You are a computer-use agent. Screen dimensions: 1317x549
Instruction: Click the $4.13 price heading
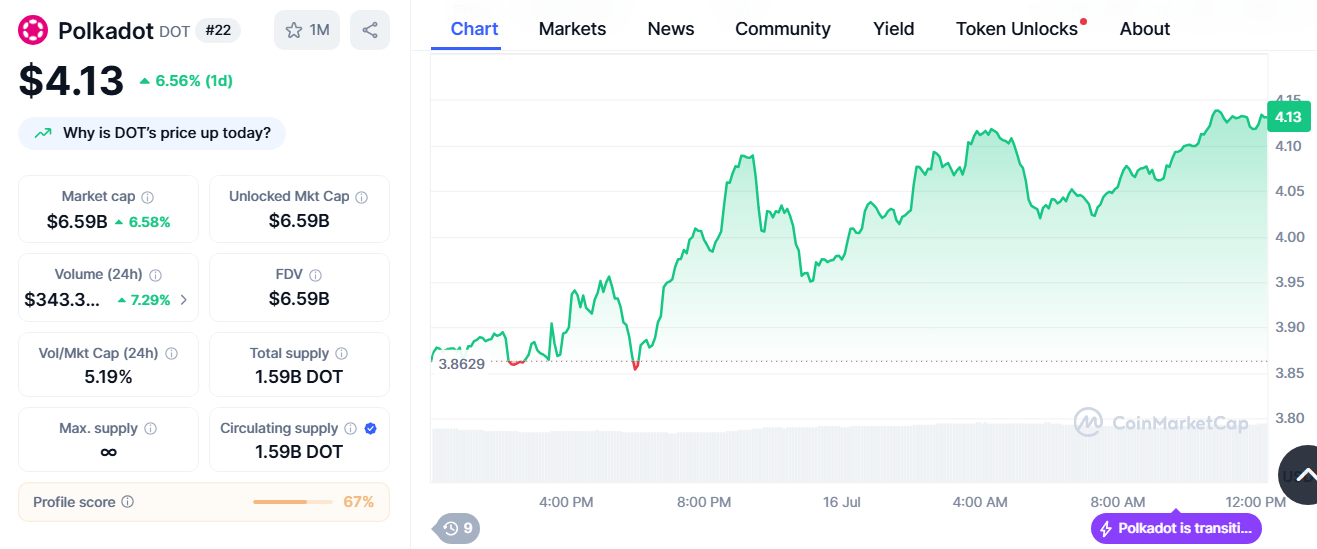coord(71,81)
